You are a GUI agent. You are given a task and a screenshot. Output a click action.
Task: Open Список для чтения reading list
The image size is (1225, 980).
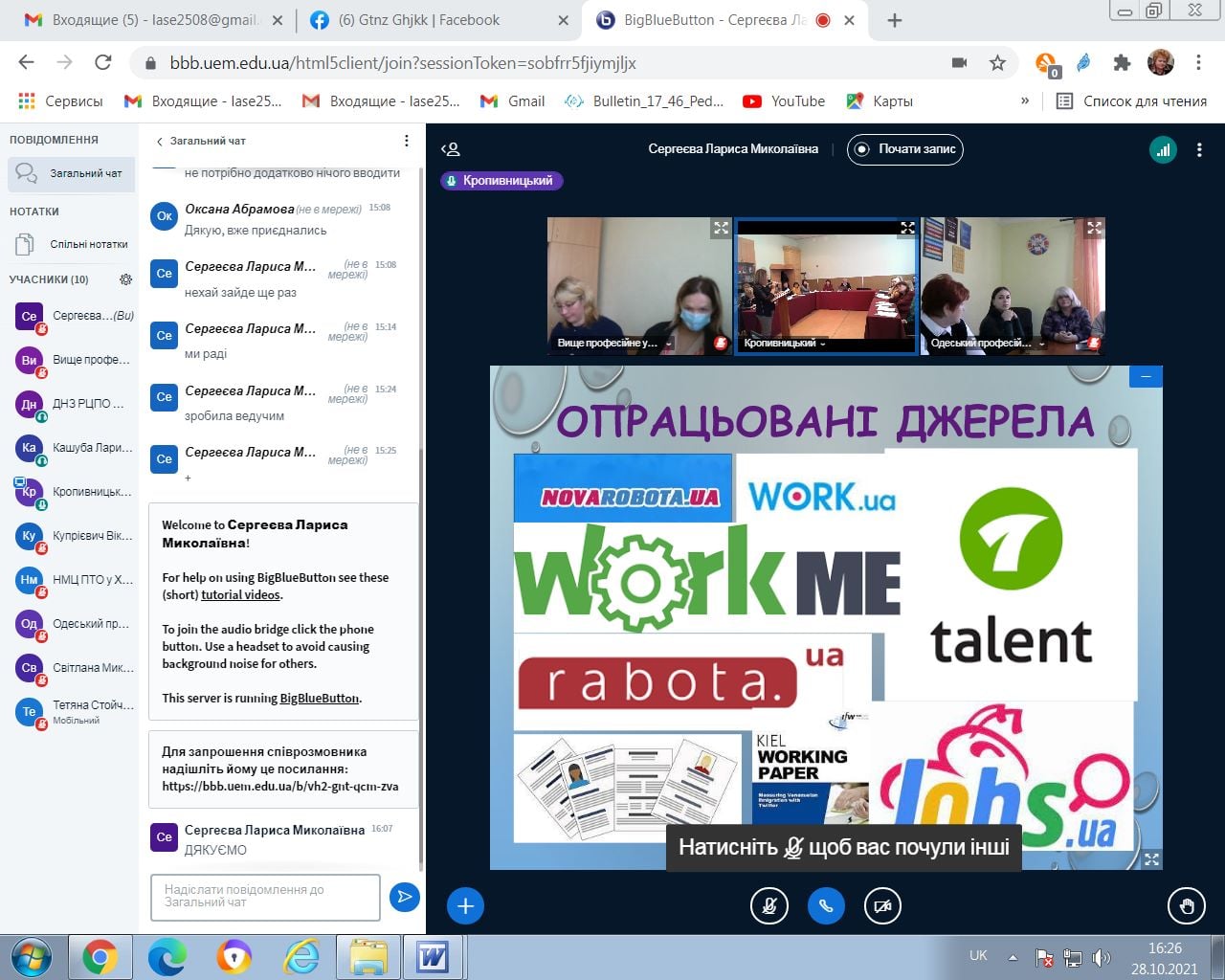click(1131, 101)
